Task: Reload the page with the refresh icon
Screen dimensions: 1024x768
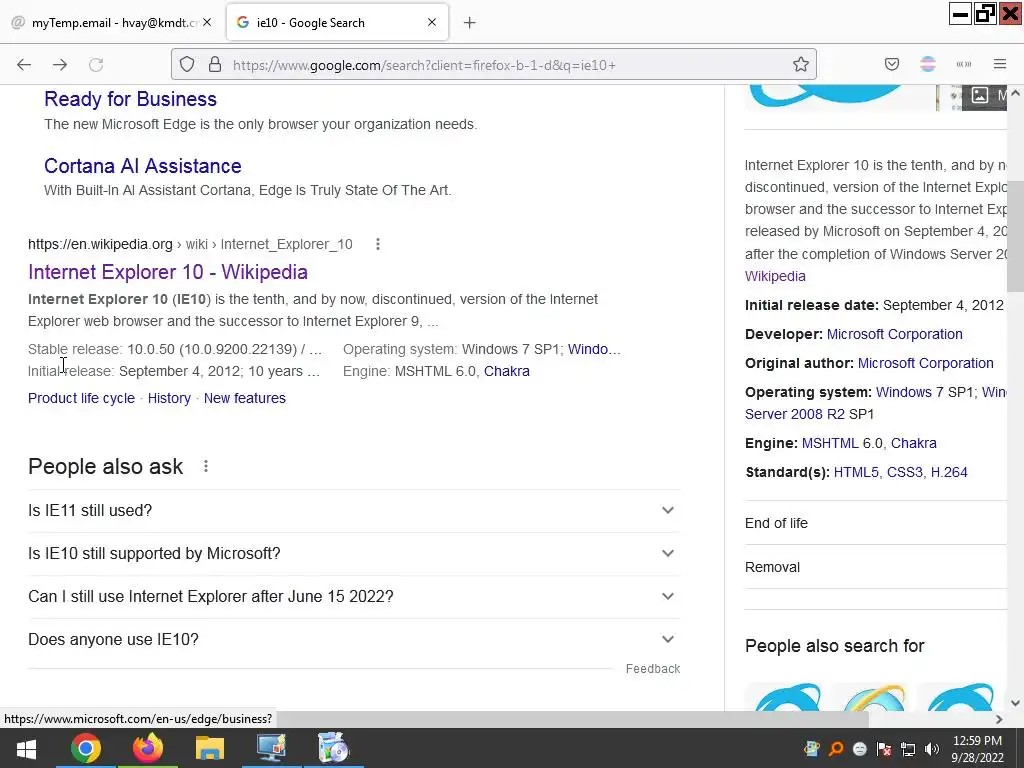Action: click(96, 65)
